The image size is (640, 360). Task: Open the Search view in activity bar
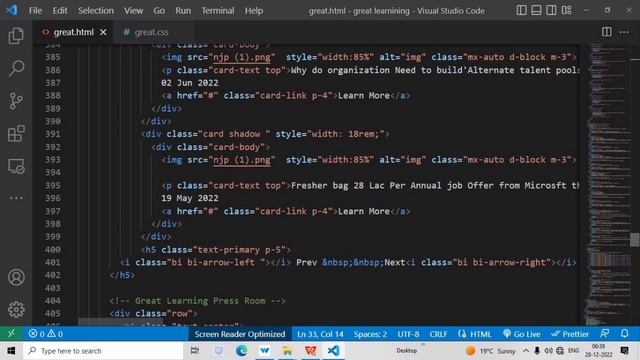16,68
